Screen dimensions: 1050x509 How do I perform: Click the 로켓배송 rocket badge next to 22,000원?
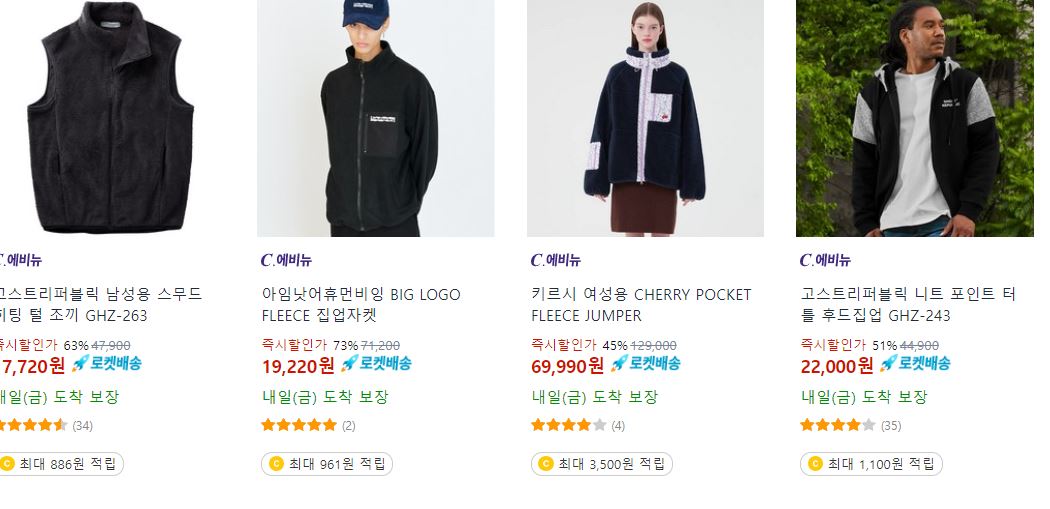914,364
